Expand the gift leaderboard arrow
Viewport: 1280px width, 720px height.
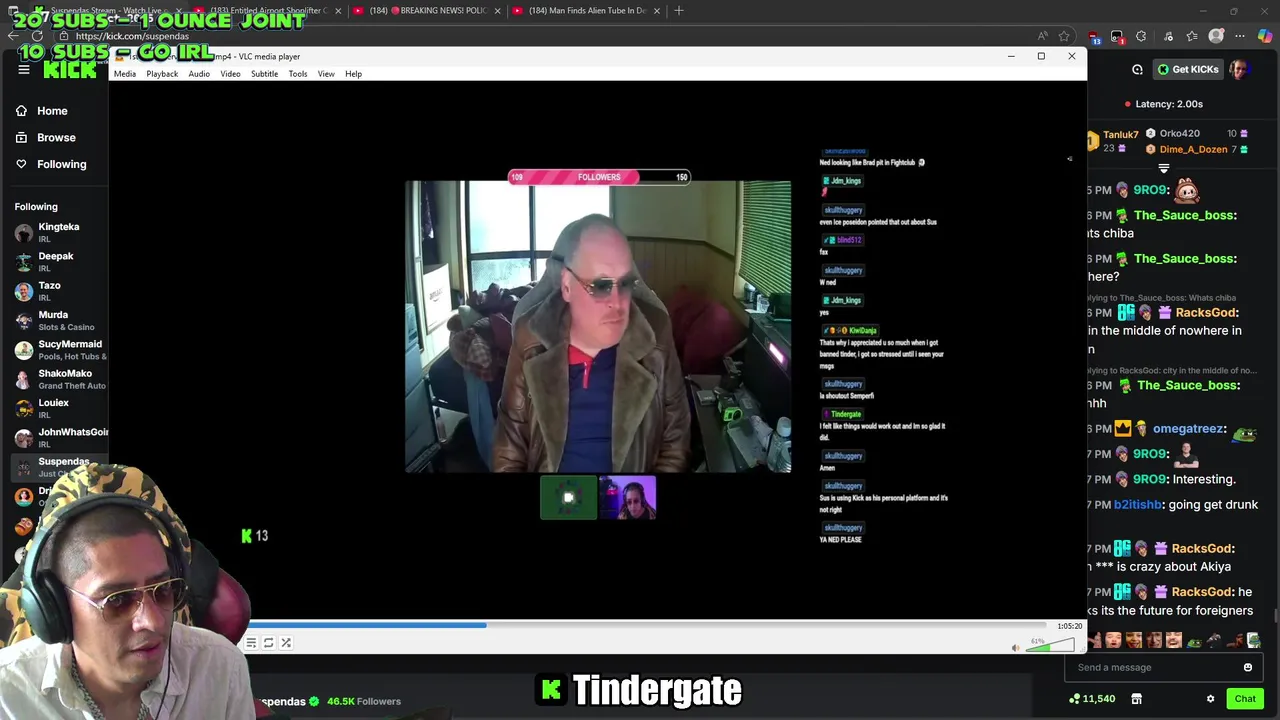tap(1163, 168)
